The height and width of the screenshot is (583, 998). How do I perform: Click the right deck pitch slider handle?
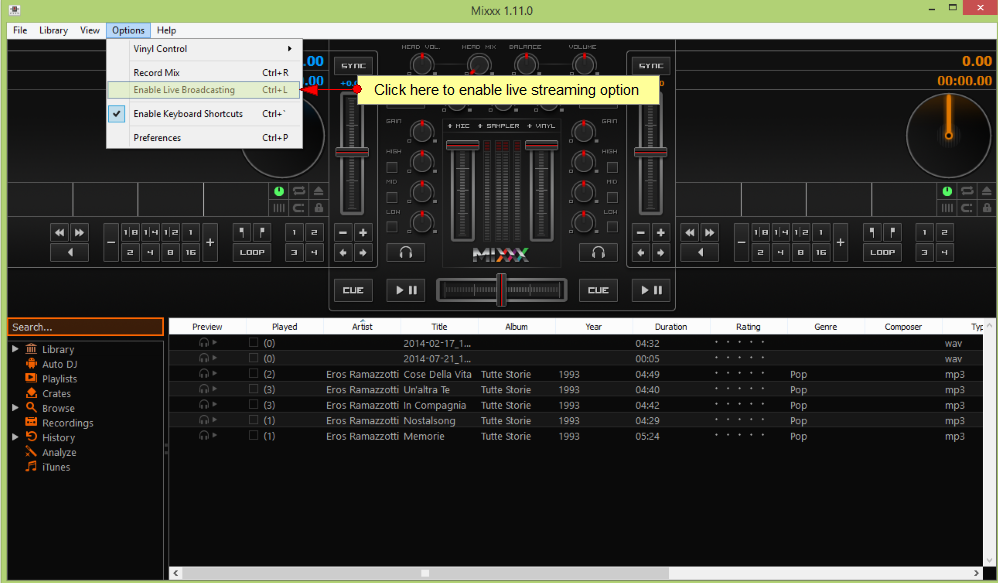click(x=650, y=152)
